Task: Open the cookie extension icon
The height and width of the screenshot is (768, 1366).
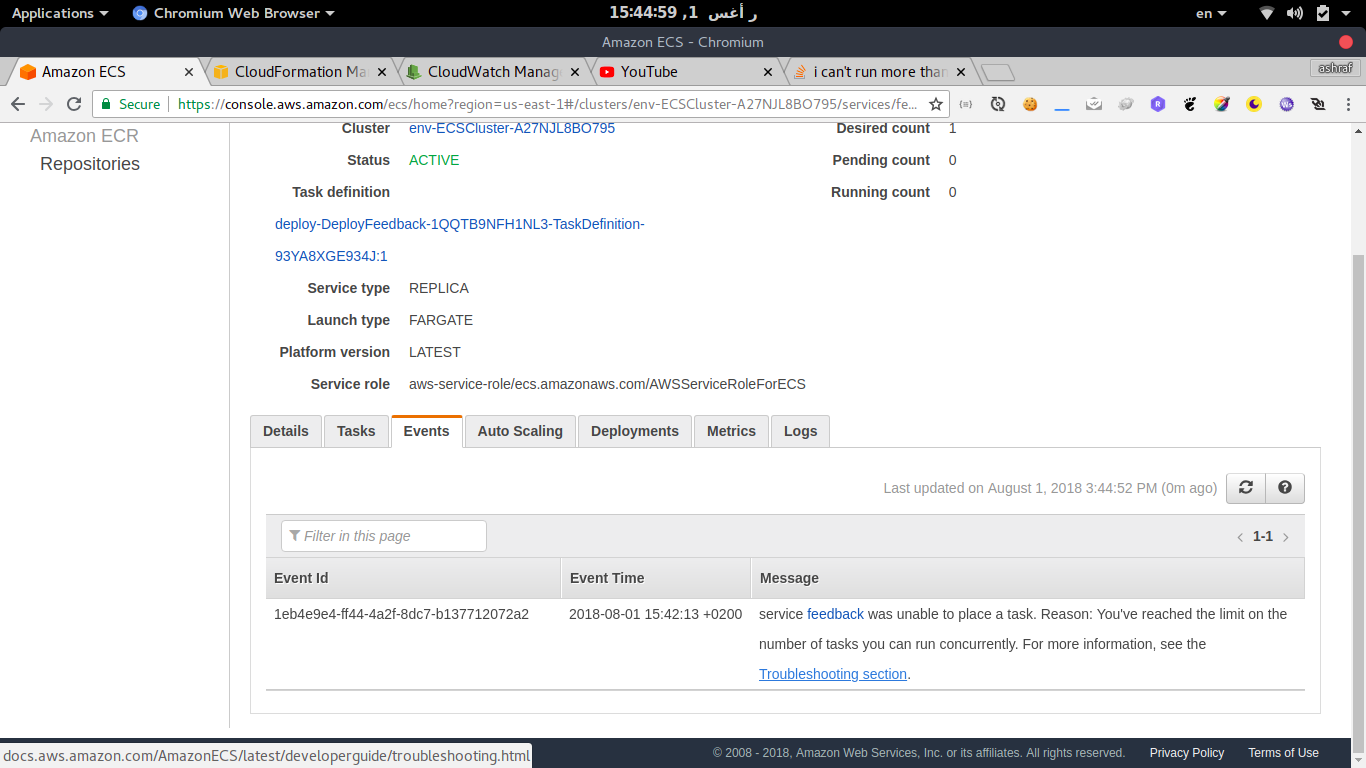Action: click(x=1030, y=104)
